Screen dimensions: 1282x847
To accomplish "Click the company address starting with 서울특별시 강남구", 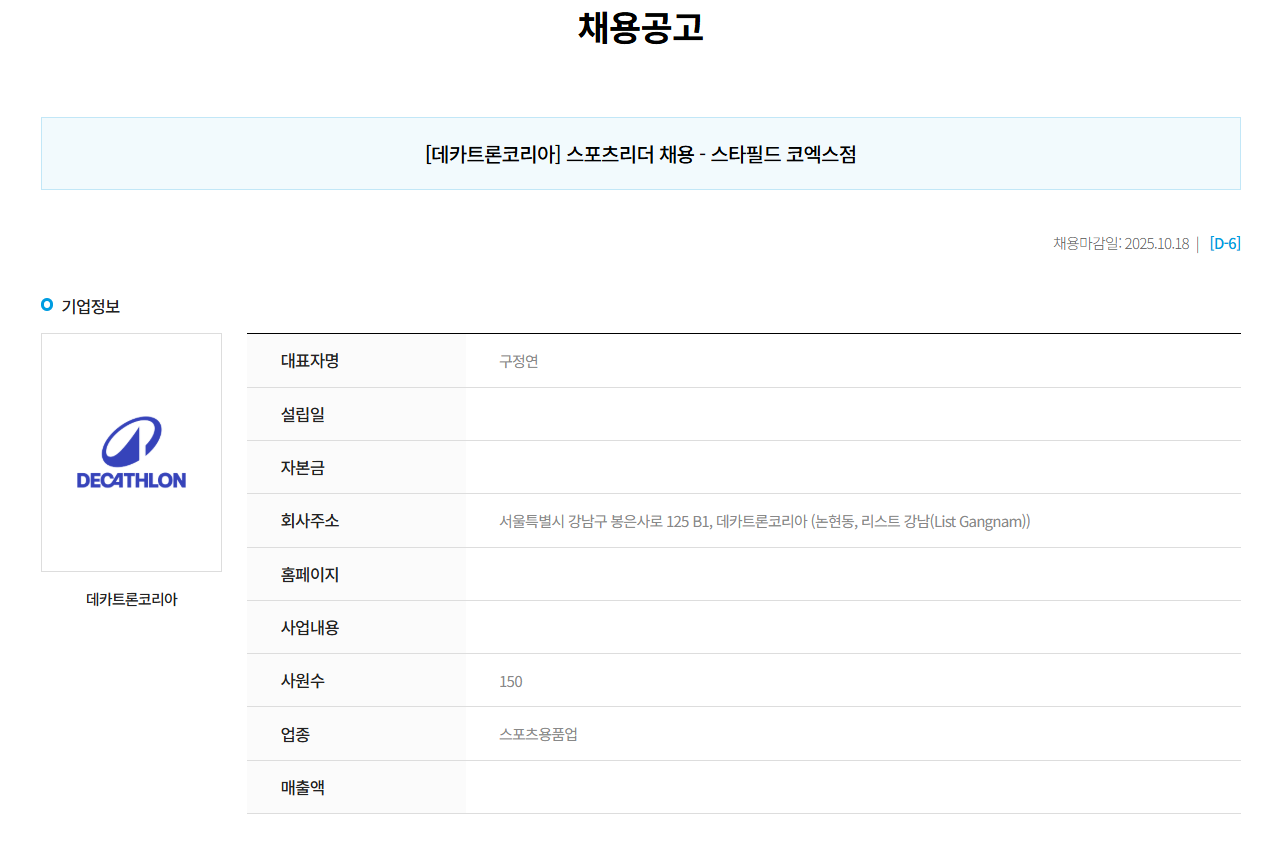I will [764, 521].
